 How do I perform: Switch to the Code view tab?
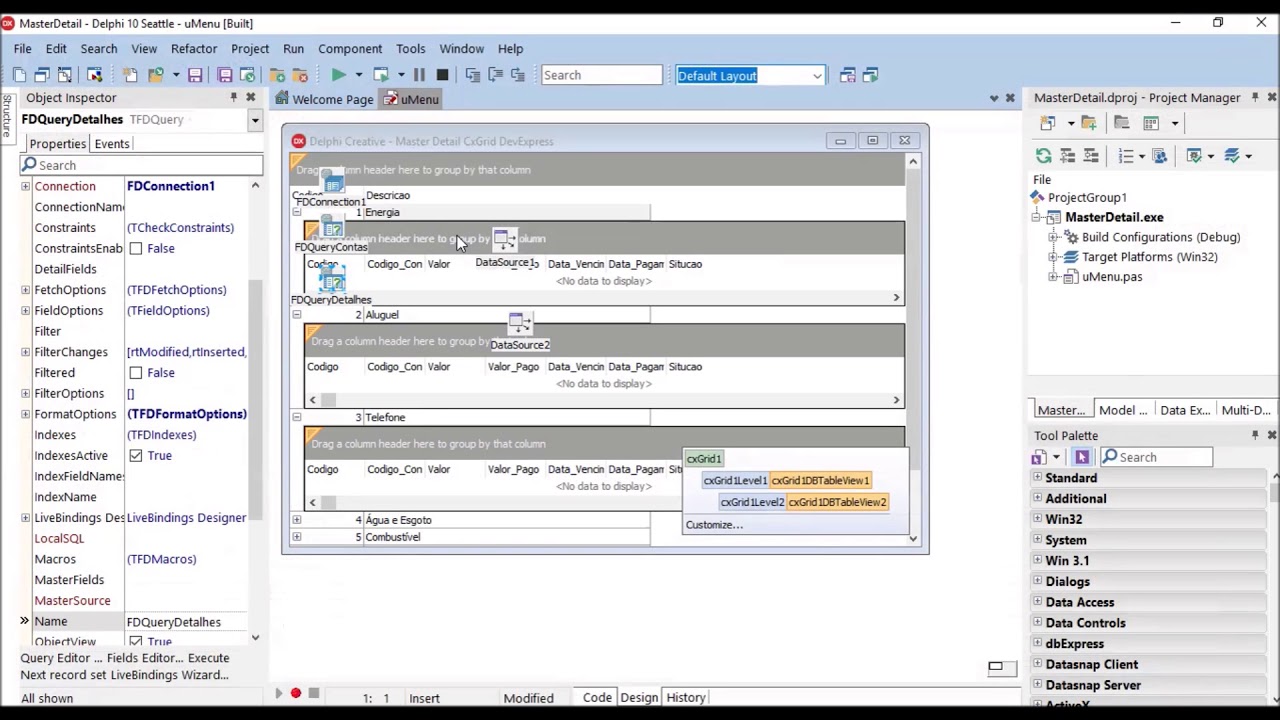(597, 697)
